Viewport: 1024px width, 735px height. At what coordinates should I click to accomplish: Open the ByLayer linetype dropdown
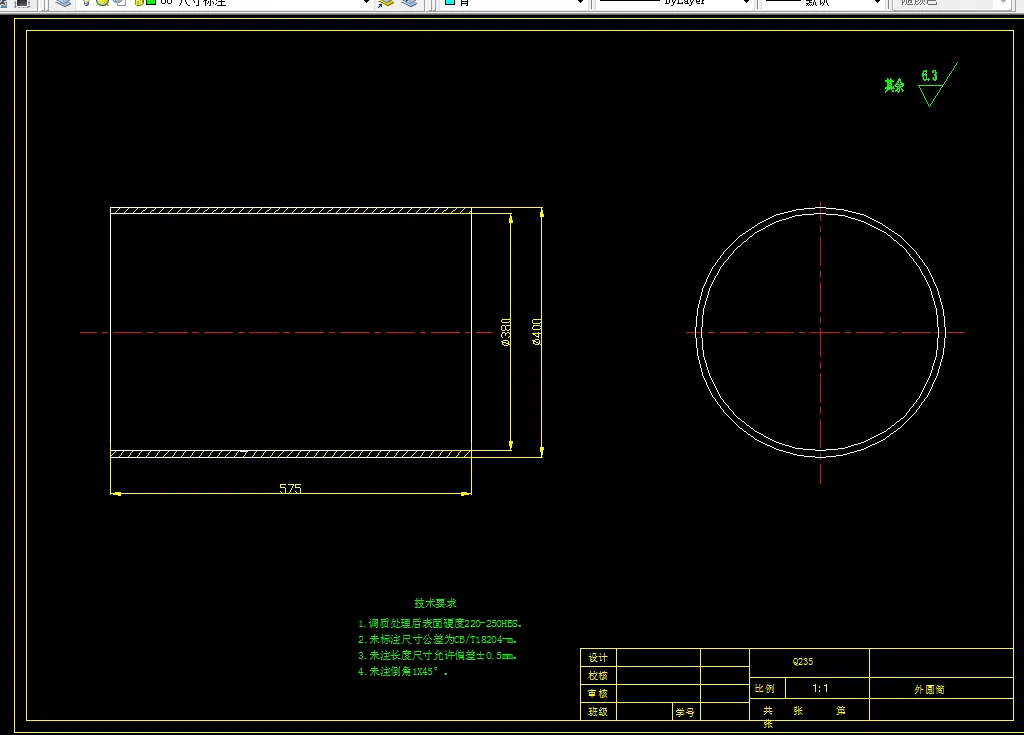[673, 3]
